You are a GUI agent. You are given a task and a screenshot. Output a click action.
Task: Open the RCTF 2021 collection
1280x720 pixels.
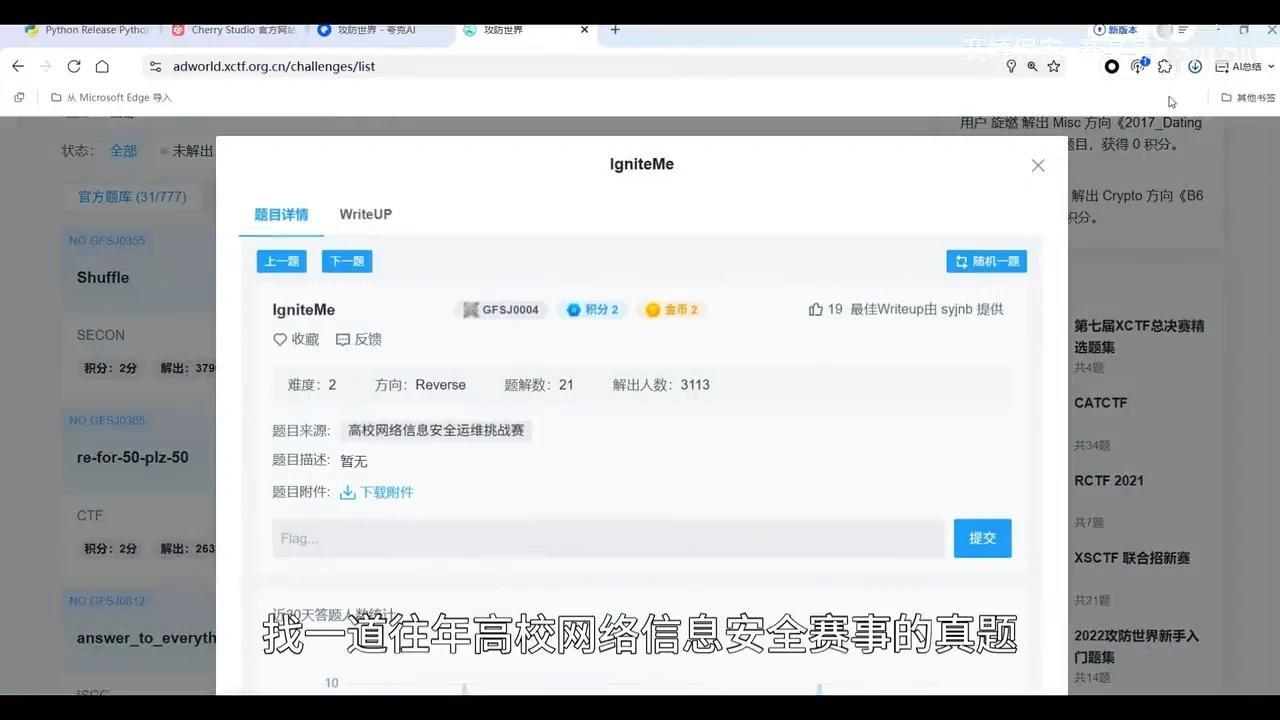coord(1109,480)
